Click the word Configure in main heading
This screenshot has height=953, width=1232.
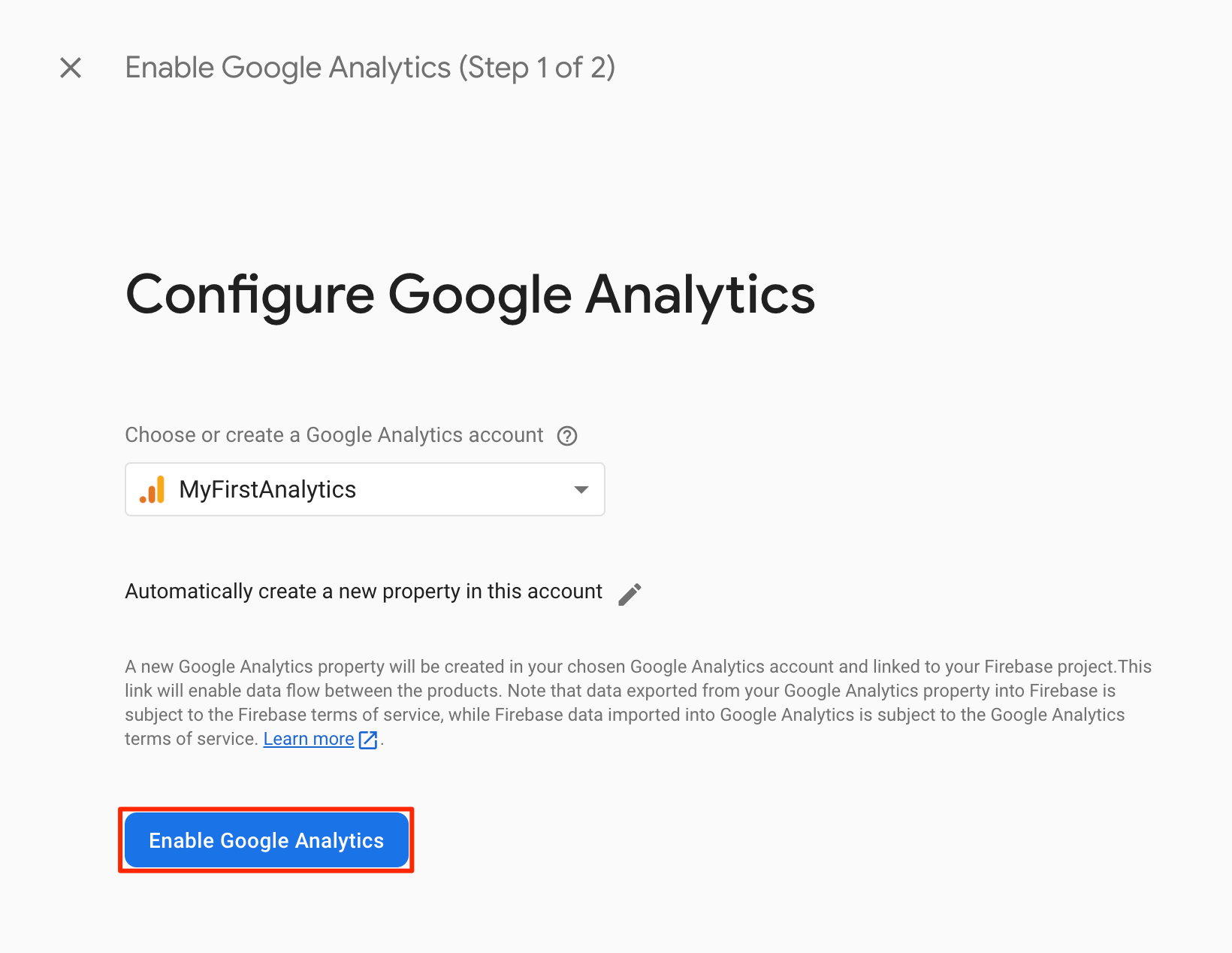(249, 295)
